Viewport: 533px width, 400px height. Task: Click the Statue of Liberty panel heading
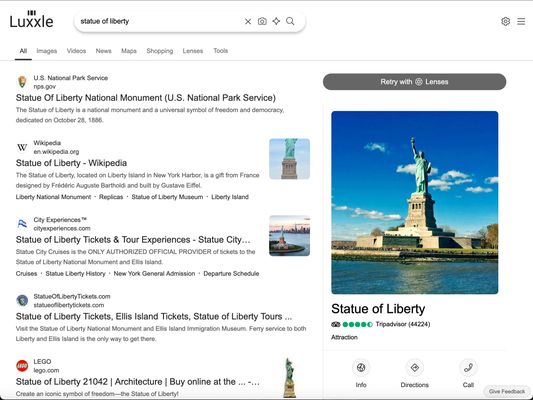(378, 309)
